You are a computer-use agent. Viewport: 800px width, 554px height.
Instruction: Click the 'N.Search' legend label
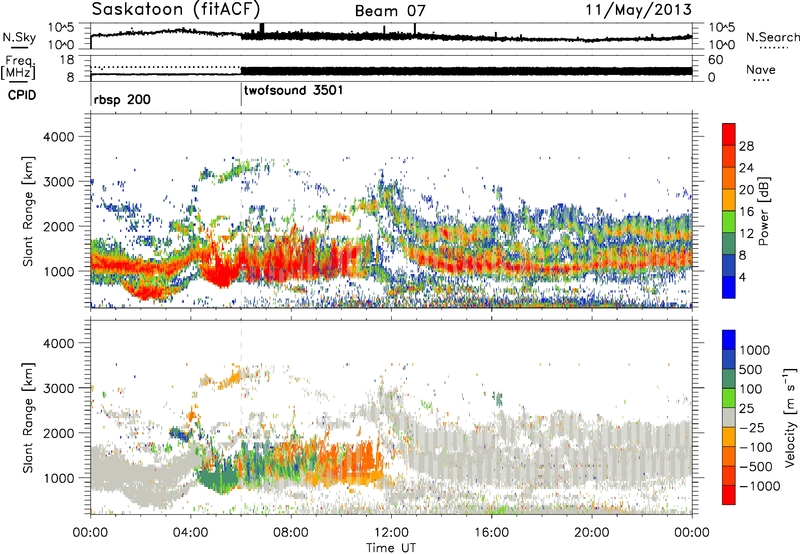click(772, 37)
